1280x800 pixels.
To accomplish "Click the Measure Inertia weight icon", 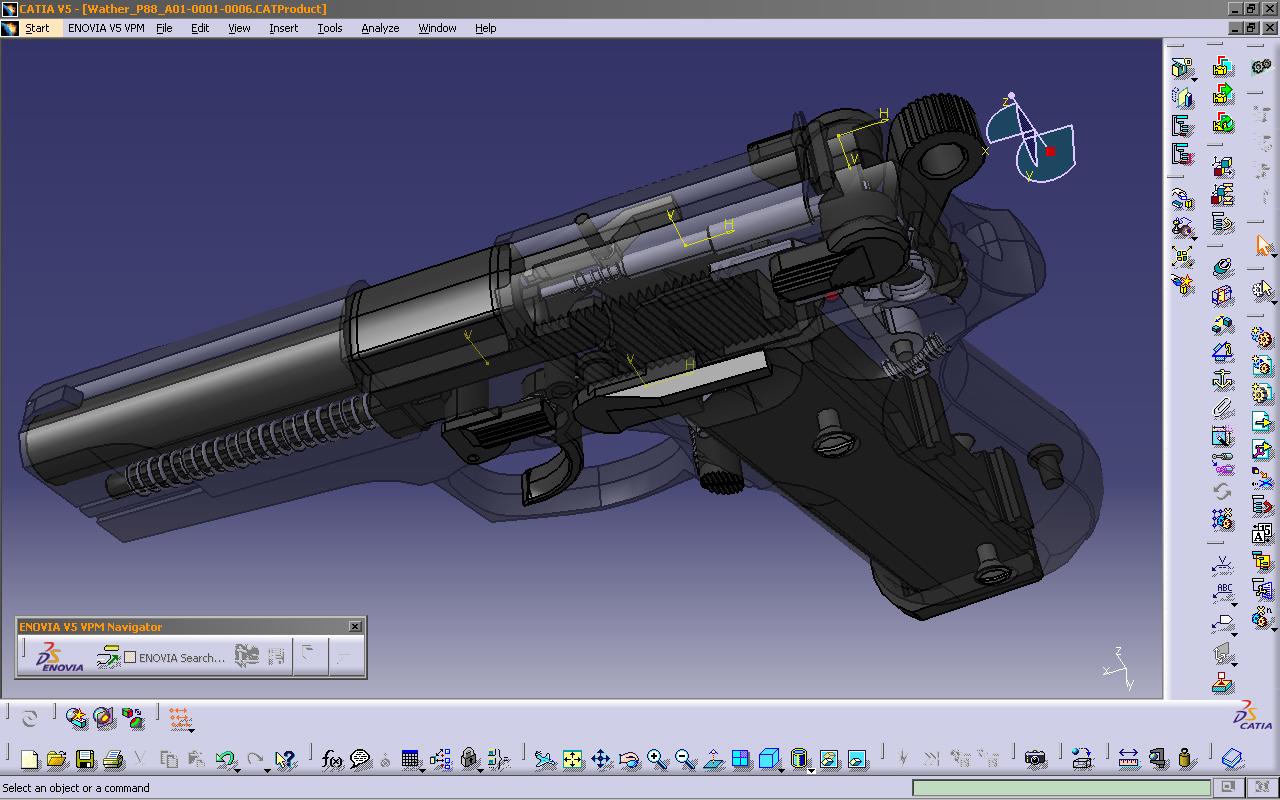I will [x=1185, y=760].
